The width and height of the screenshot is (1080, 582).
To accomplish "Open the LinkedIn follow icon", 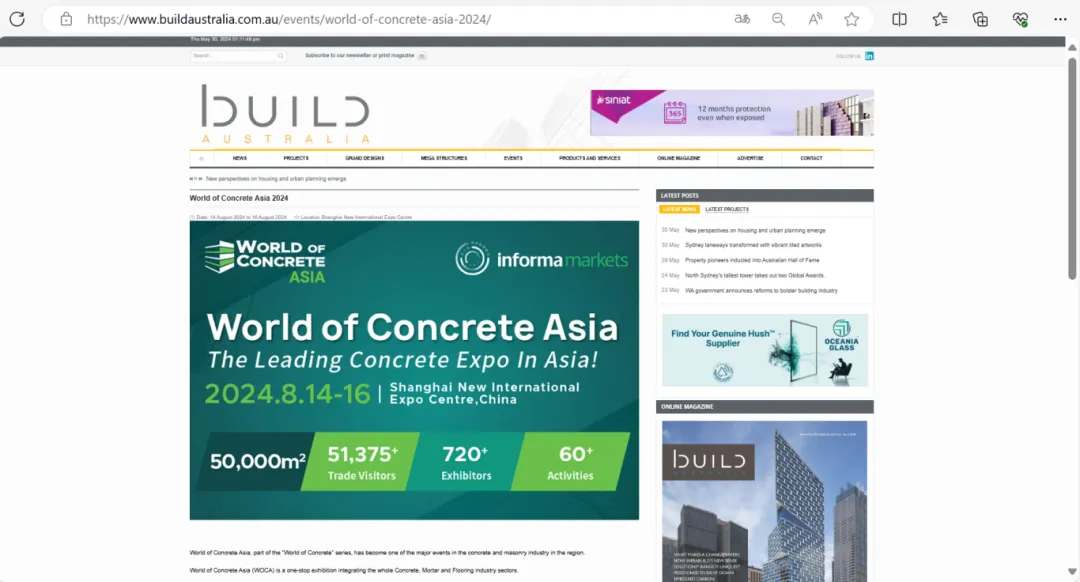I will pyautogui.click(x=869, y=56).
